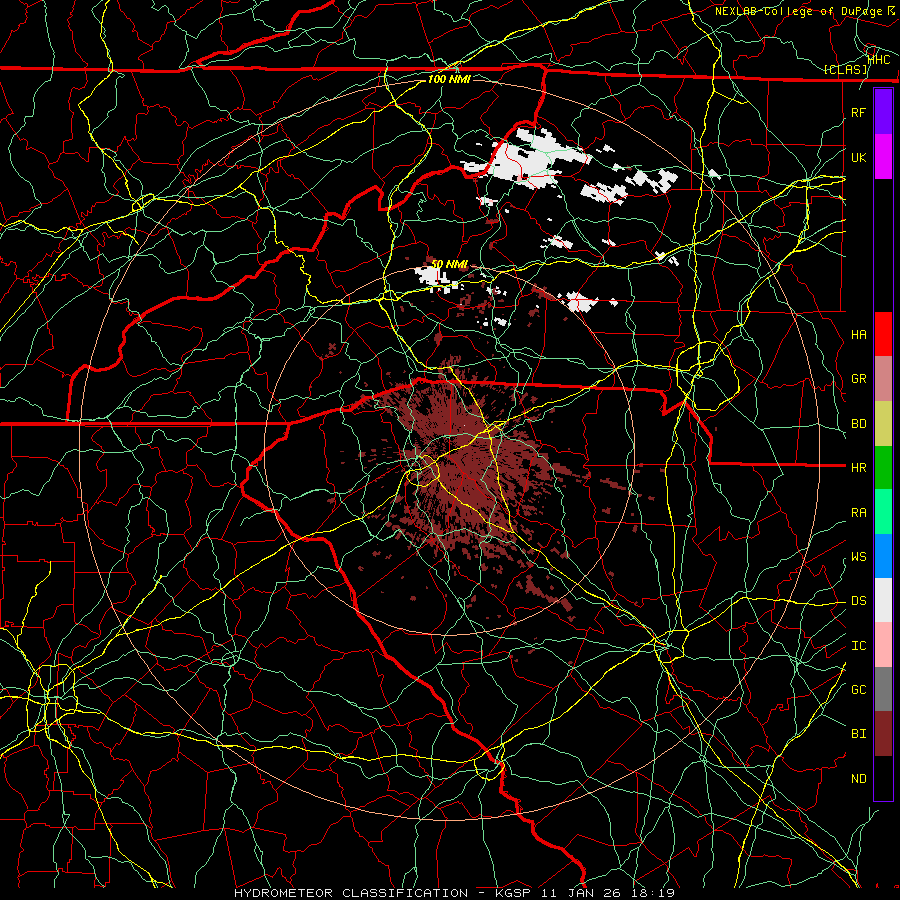The image size is (900, 900).
Task: Click the purple RF legend color swatch
Action: tap(883, 112)
